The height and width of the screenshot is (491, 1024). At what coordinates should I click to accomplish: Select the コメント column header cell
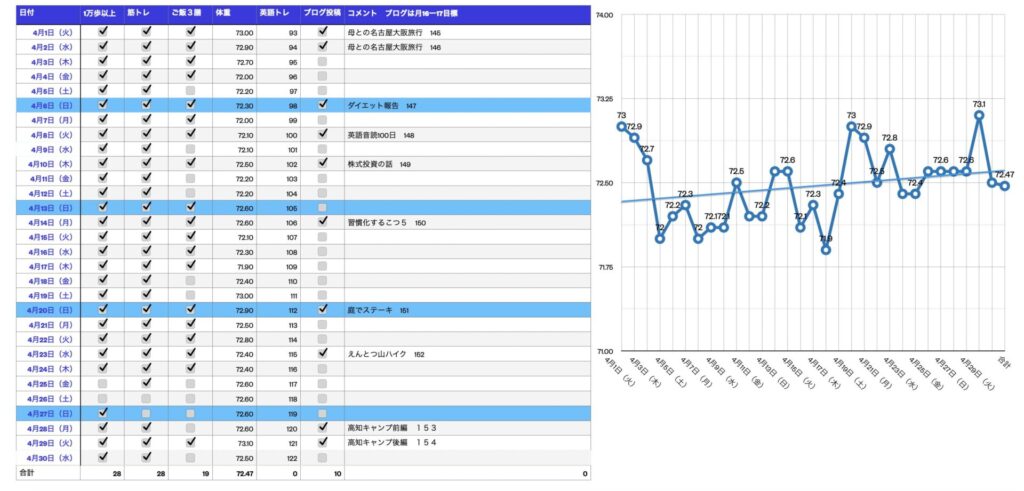[x=468, y=14]
